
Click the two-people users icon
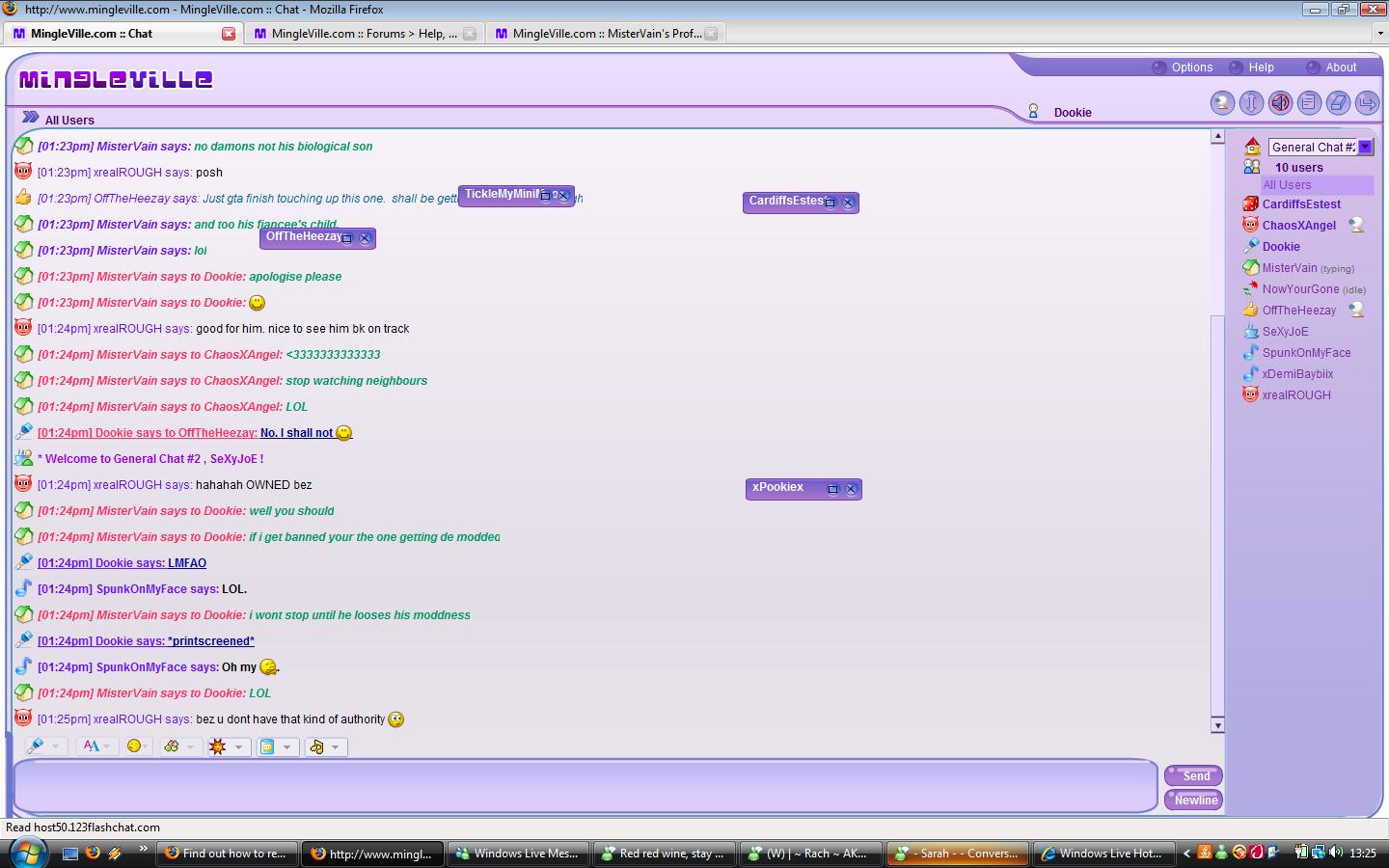click(x=1252, y=167)
